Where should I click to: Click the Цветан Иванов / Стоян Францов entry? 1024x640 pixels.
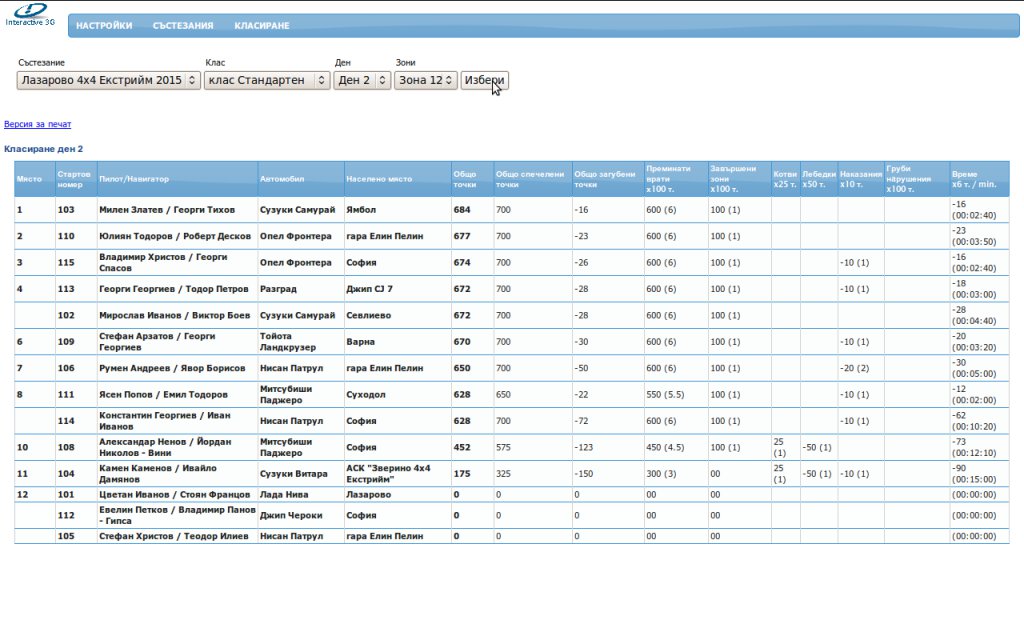click(x=175, y=494)
